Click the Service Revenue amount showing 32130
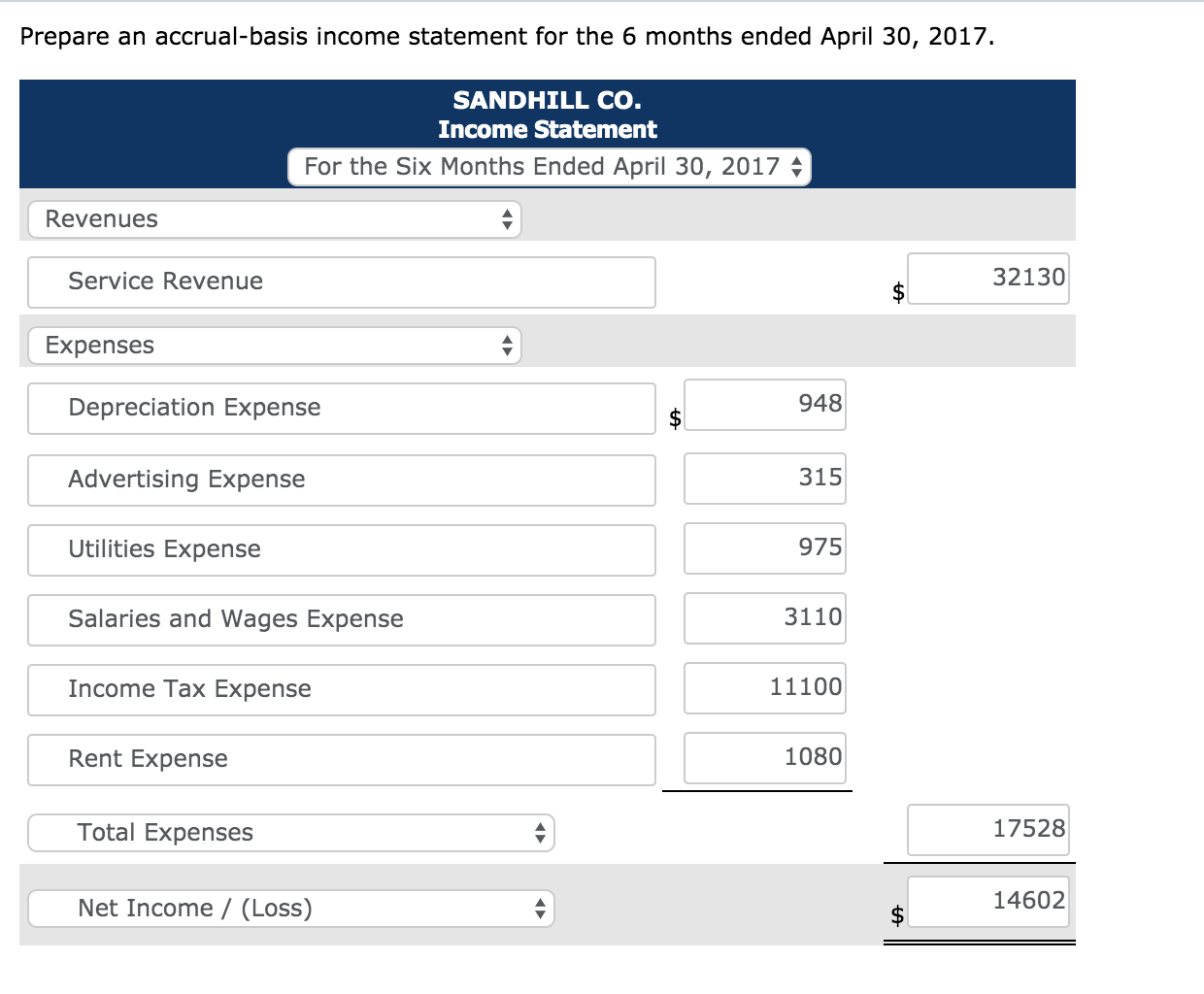The image size is (1204, 994). click(x=988, y=279)
